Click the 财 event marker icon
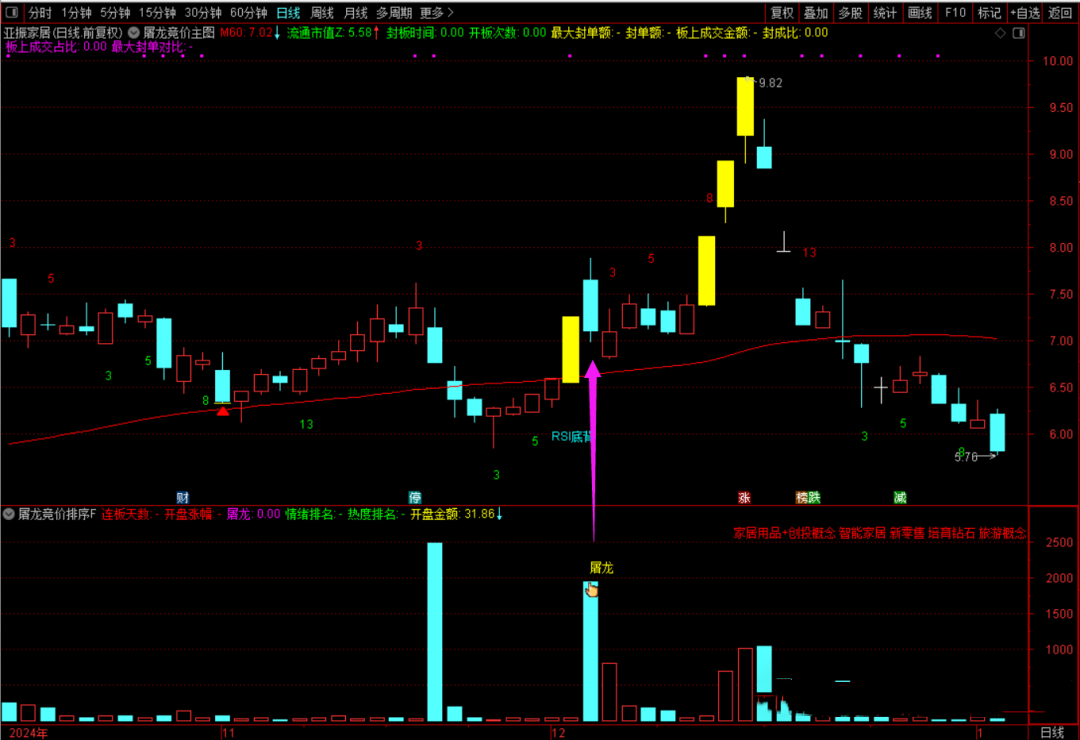This screenshot has width=1080, height=740. pos(182,497)
